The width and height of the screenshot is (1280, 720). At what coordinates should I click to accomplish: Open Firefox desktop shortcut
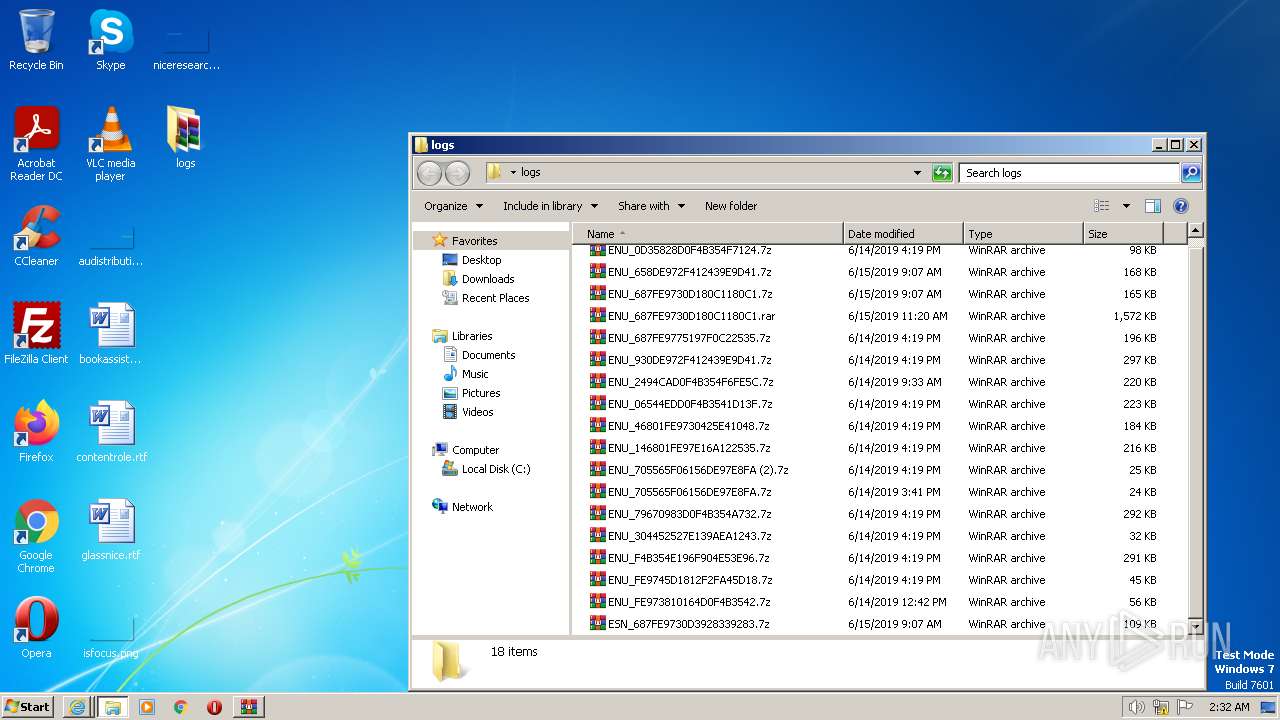(36, 432)
